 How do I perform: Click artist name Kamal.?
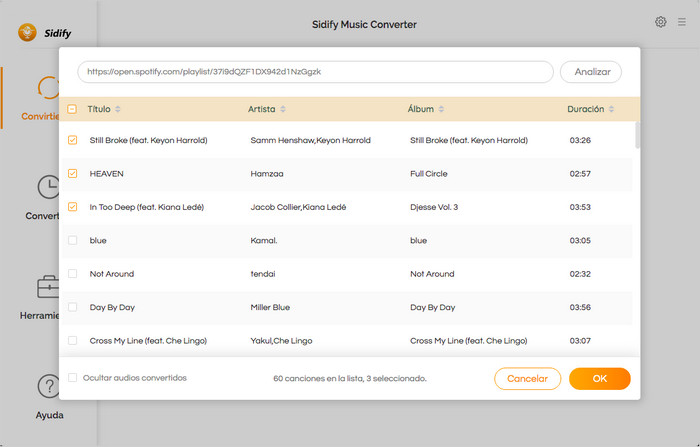tap(263, 241)
